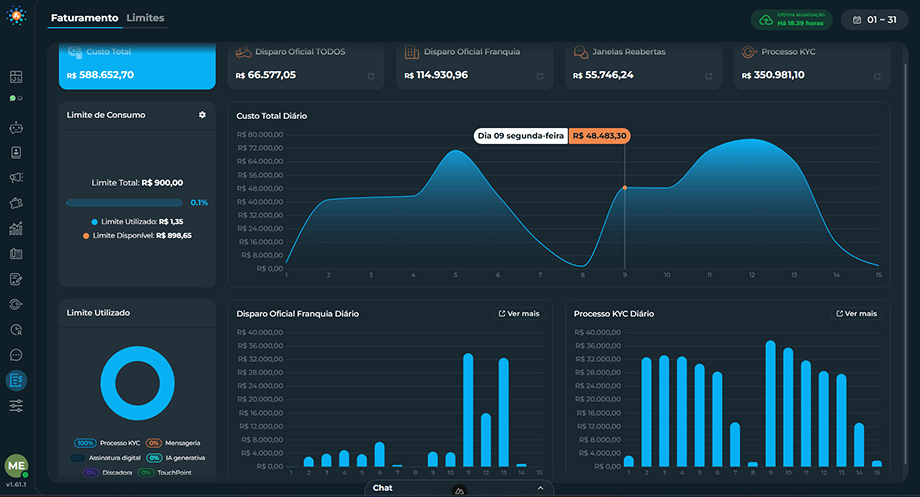
Task: Click day 9 point on Custo Total Diário chart
Action: pyautogui.click(x=625, y=188)
